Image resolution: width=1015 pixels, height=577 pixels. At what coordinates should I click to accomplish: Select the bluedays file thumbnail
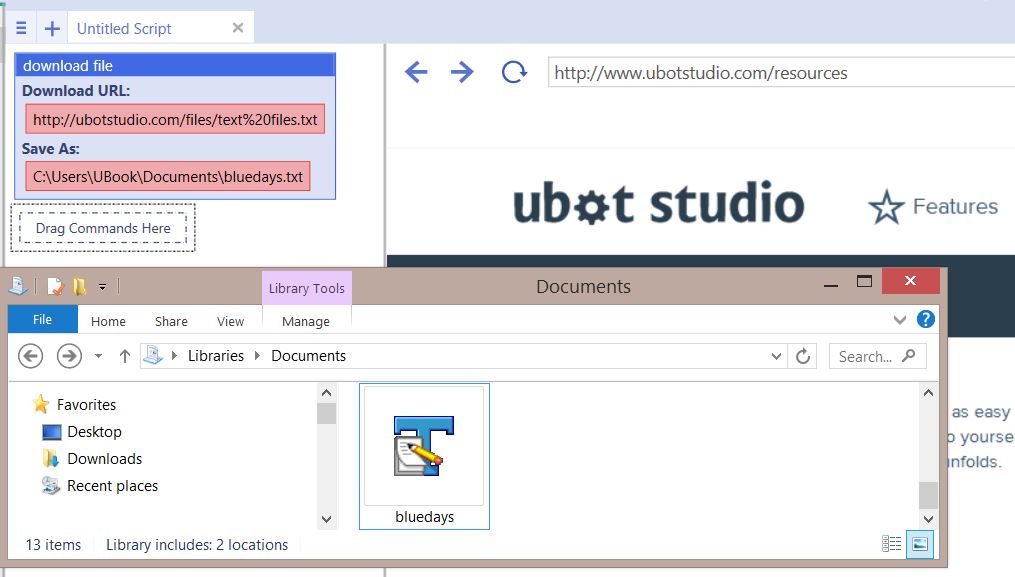424,446
